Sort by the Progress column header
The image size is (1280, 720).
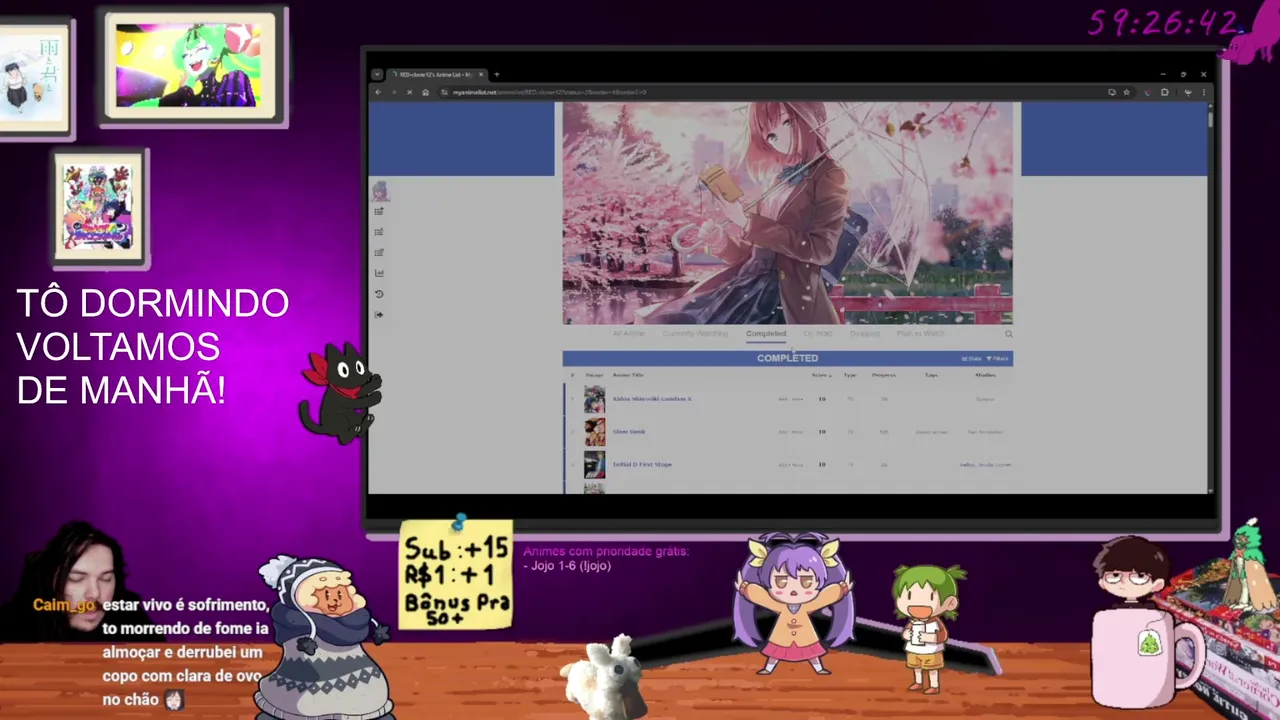[x=884, y=375]
